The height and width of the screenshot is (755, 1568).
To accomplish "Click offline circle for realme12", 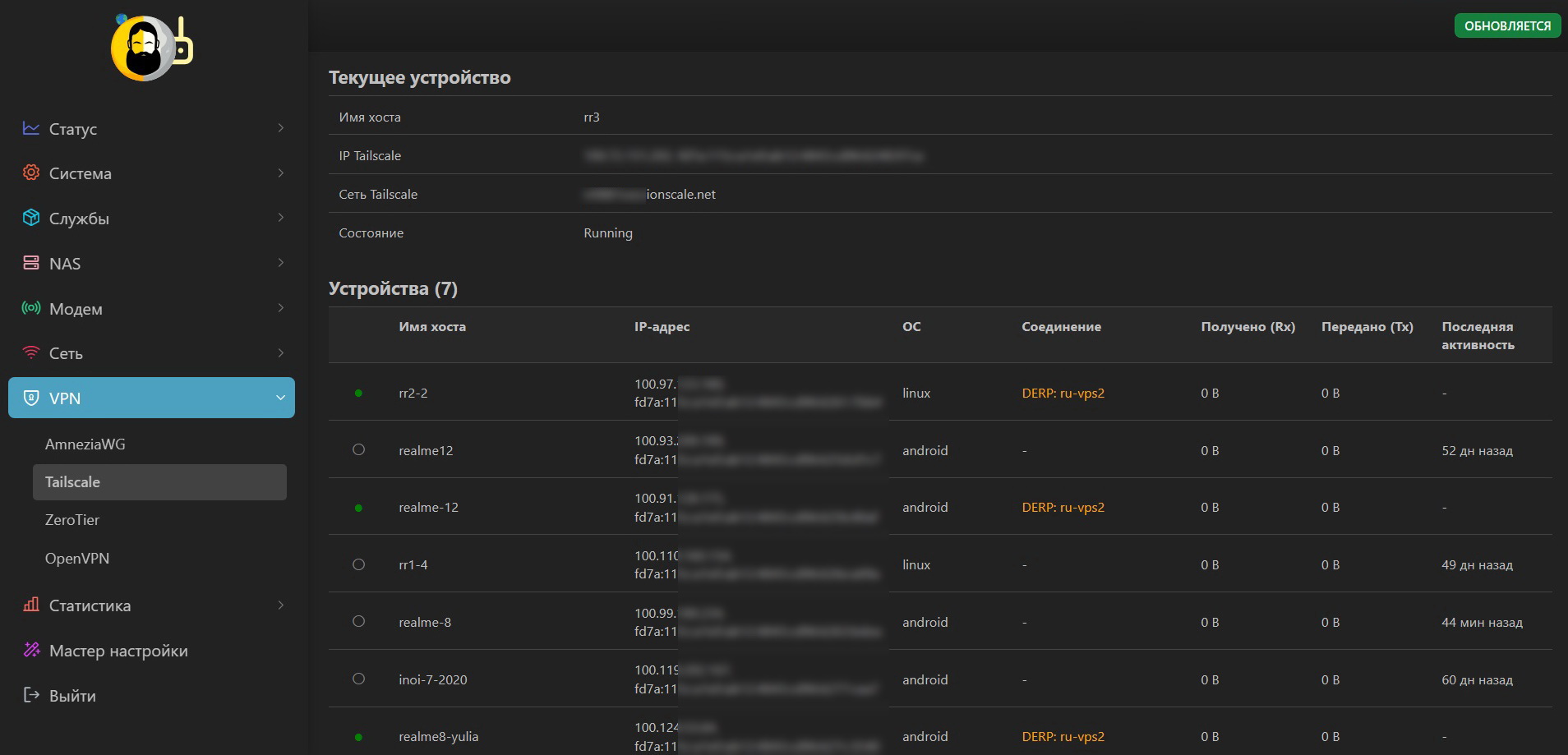I will 358,449.
